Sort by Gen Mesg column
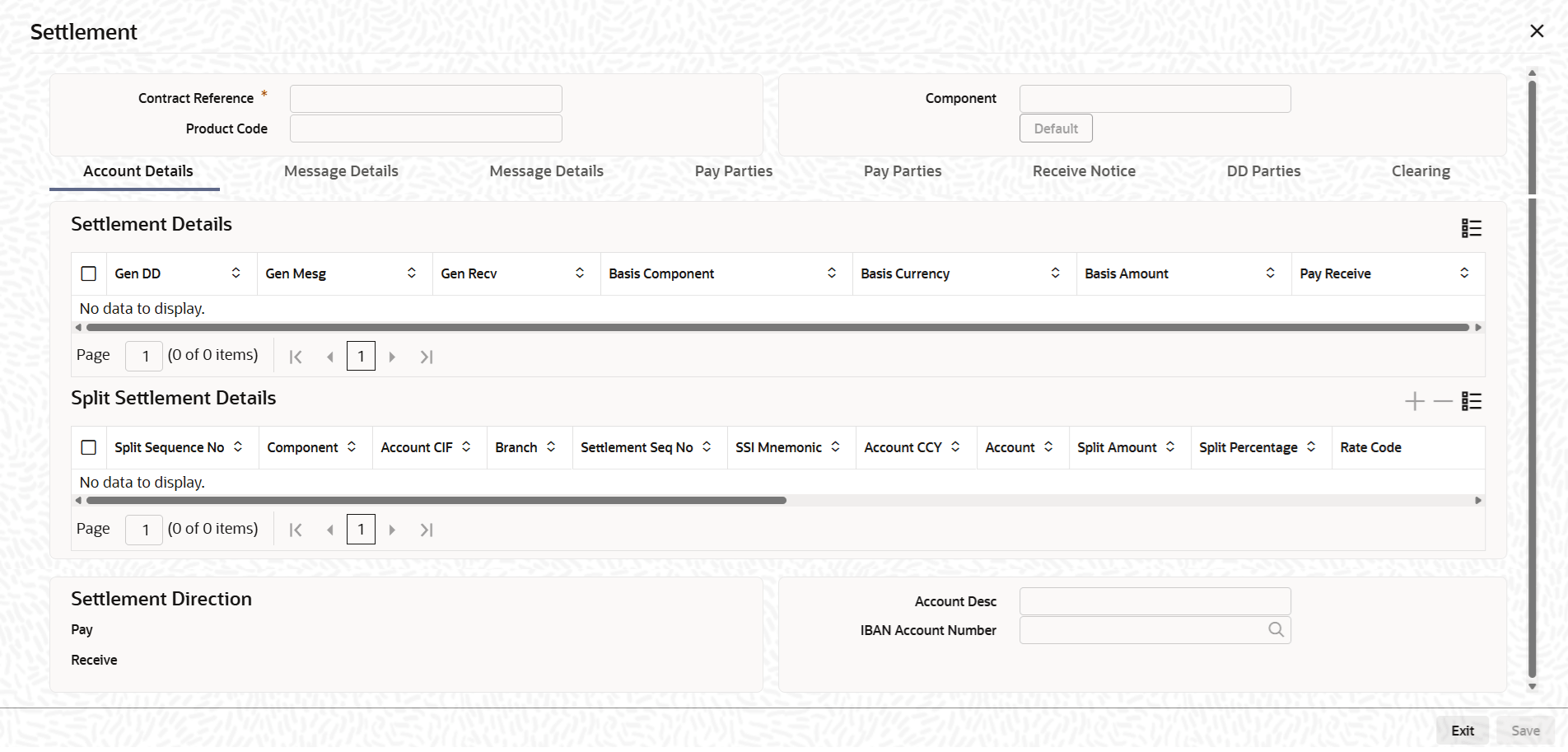Image resolution: width=1568 pixels, height=752 pixels. tap(411, 273)
